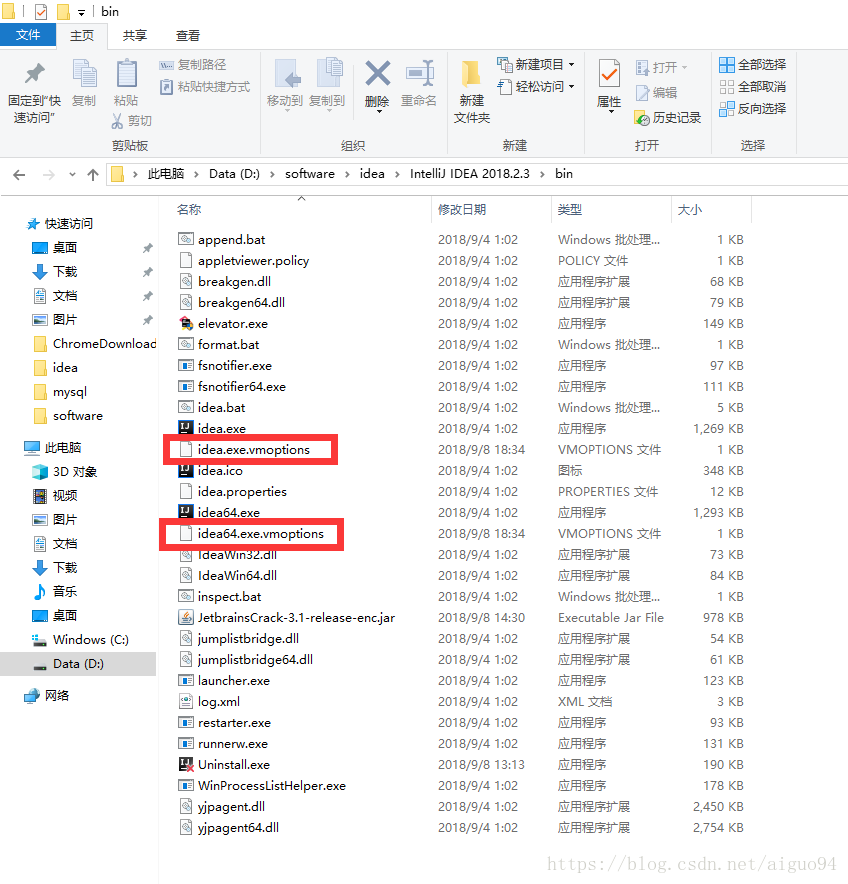
Task: Select file yjpagent64.dll
Action: (238, 828)
